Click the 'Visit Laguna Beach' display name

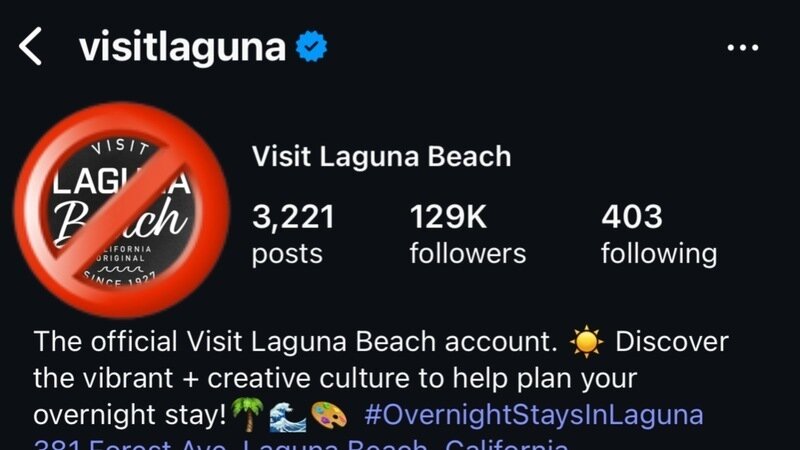pyautogui.click(x=381, y=156)
